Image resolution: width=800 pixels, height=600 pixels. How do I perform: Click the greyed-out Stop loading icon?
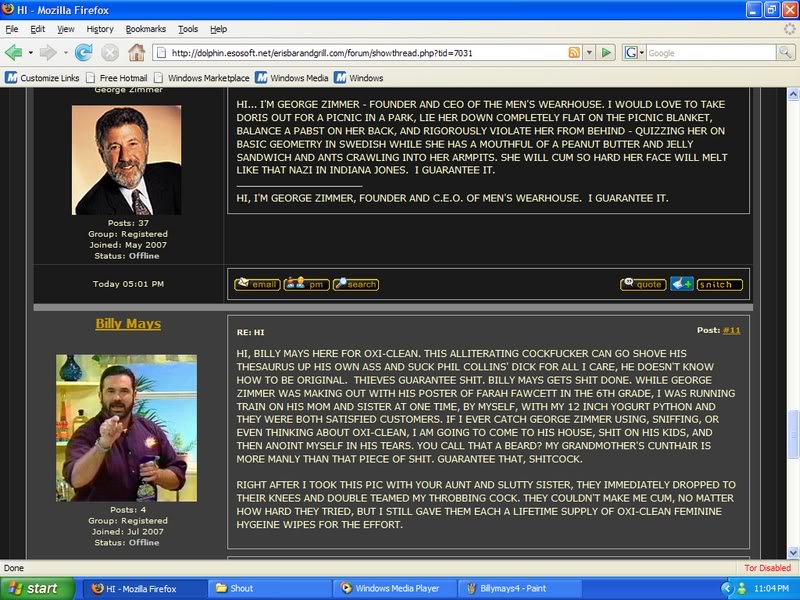[x=110, y=53]
